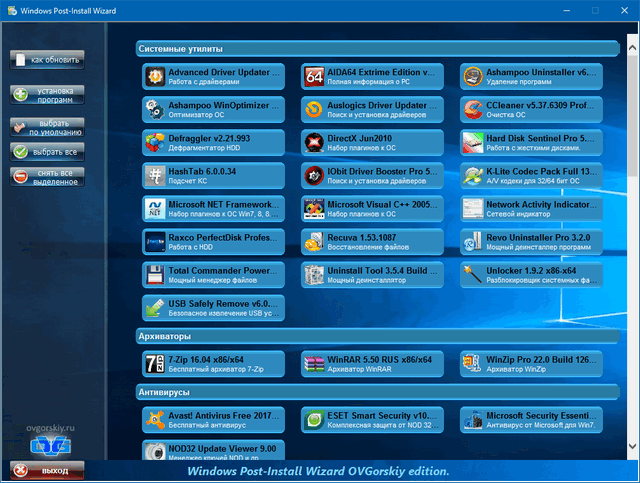Select the Avast! Antivirus Free icon

(x=155, y=418)
